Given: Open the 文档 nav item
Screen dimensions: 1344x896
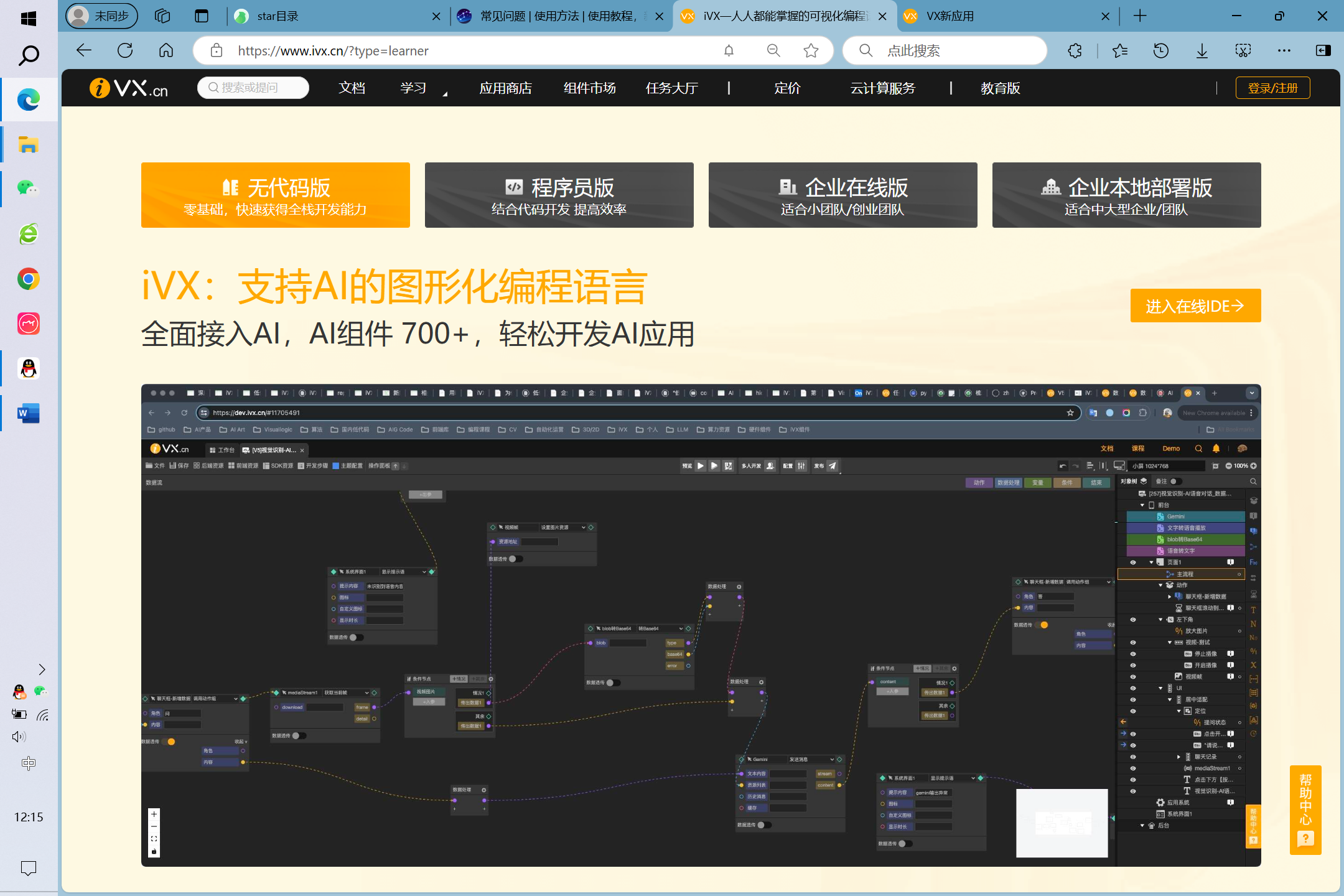Looking at the screenshot, I should tap(352, 88).
